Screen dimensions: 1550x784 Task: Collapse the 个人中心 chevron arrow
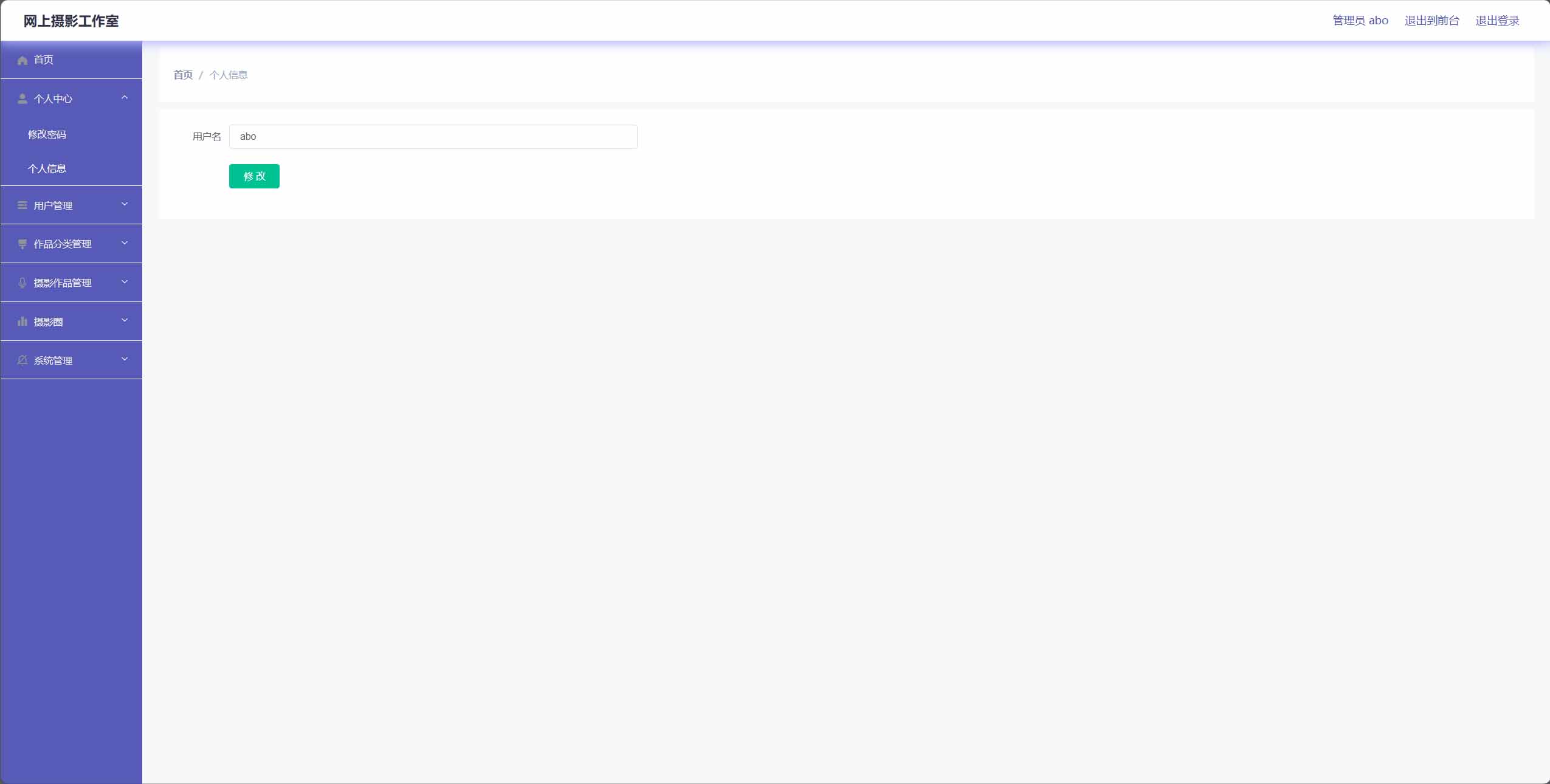(125, 97)
